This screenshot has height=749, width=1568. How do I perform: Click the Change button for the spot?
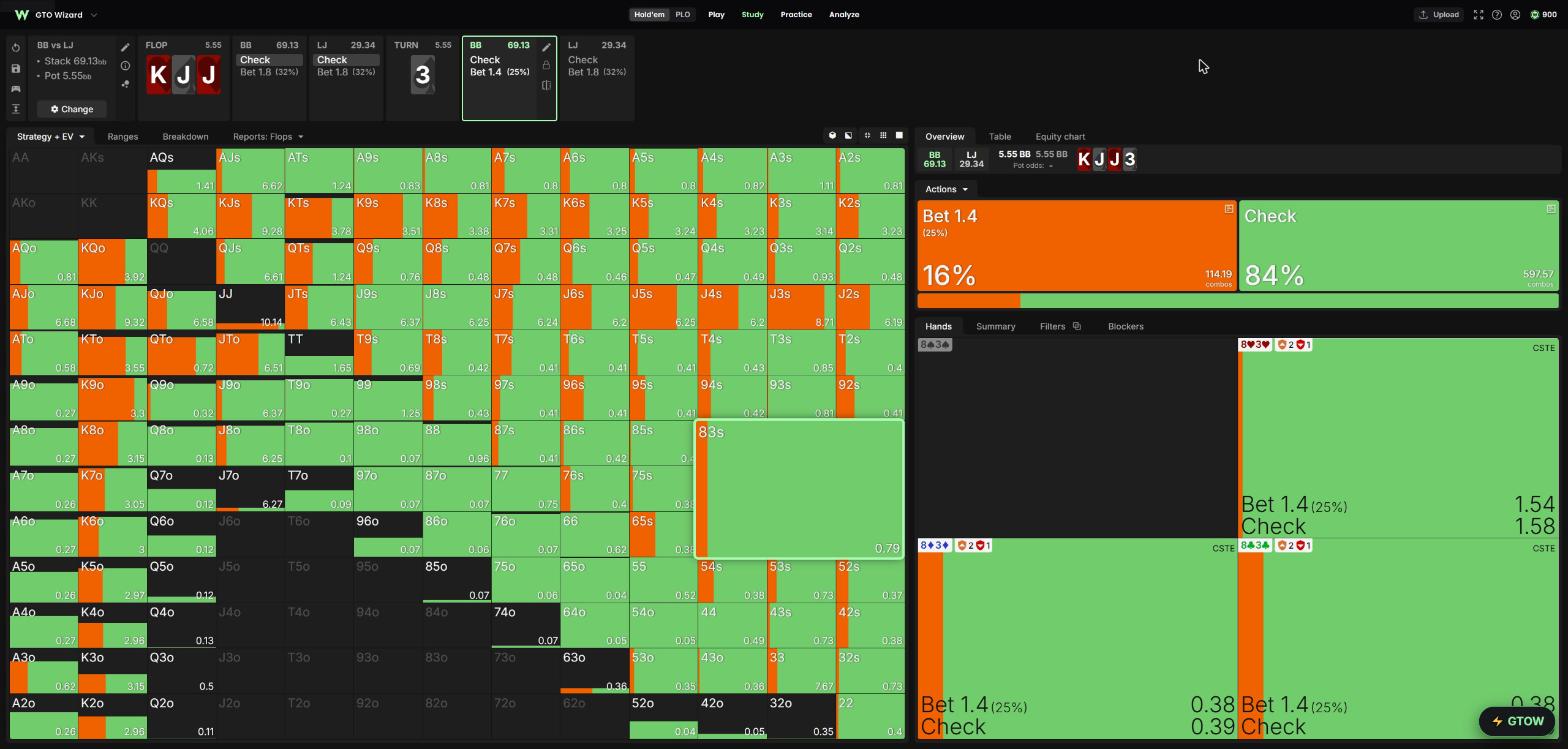tap(72, 109)
